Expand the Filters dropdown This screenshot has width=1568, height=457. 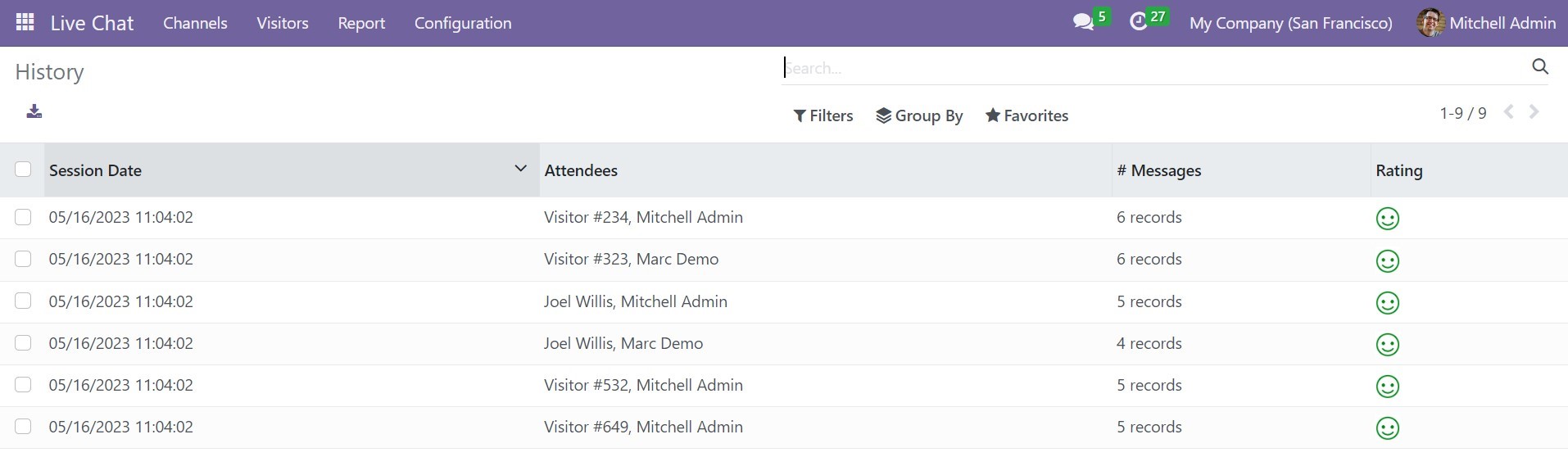coord(823,115)
